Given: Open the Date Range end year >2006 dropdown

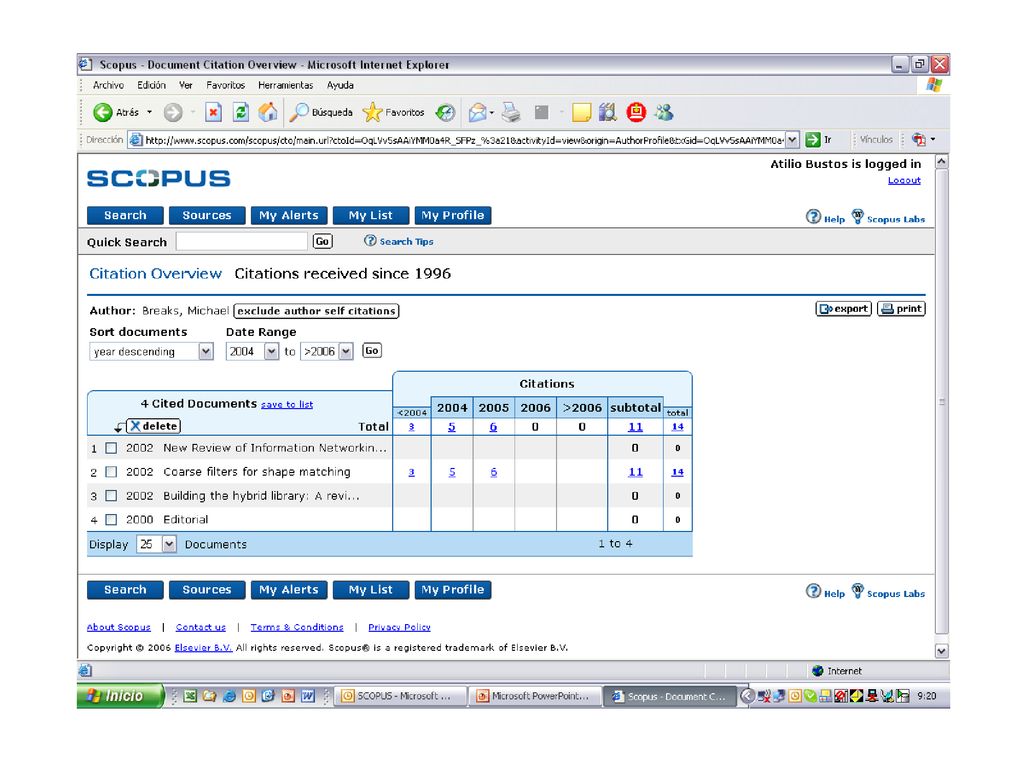Looking at the screenshot, I should [346, 351].
